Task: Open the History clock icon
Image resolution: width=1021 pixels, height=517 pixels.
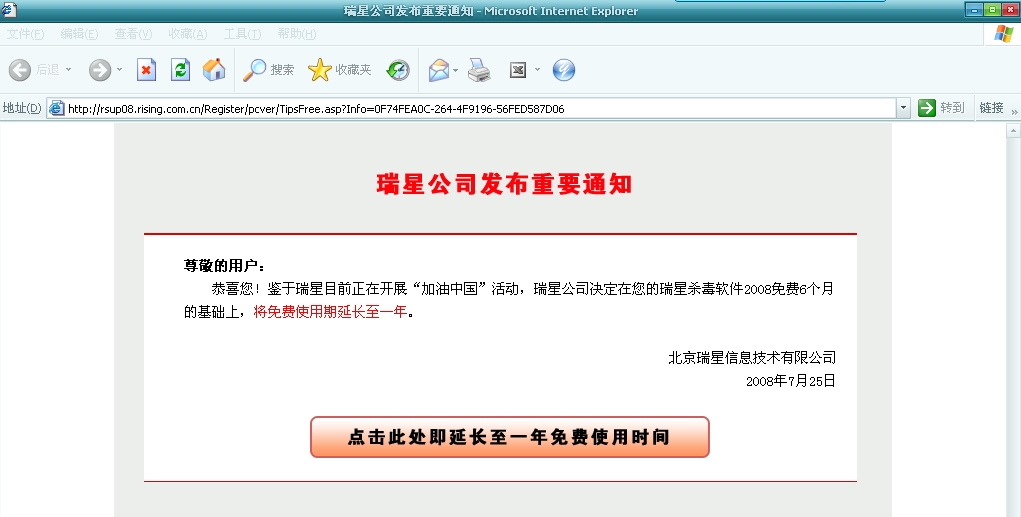Action: [398, 70]
